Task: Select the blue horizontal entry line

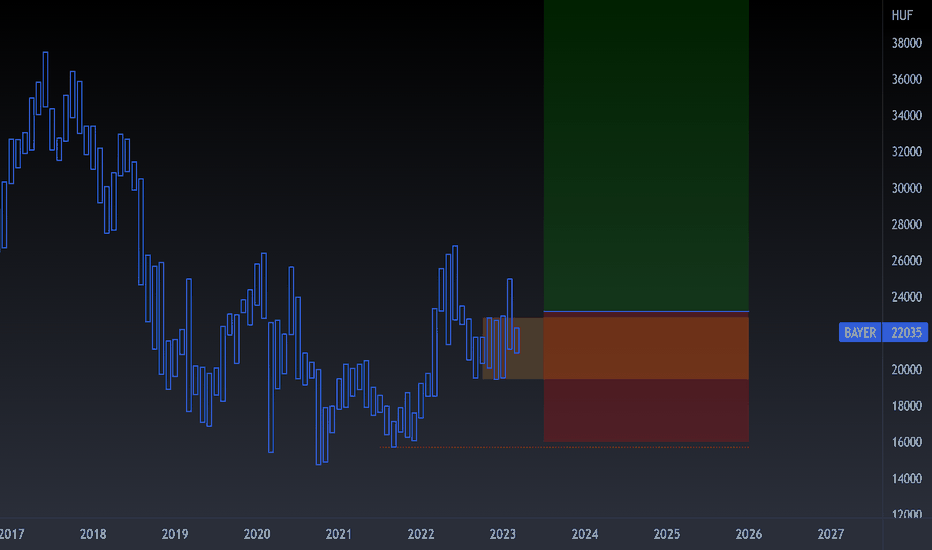Action: (x=646, y=312)
